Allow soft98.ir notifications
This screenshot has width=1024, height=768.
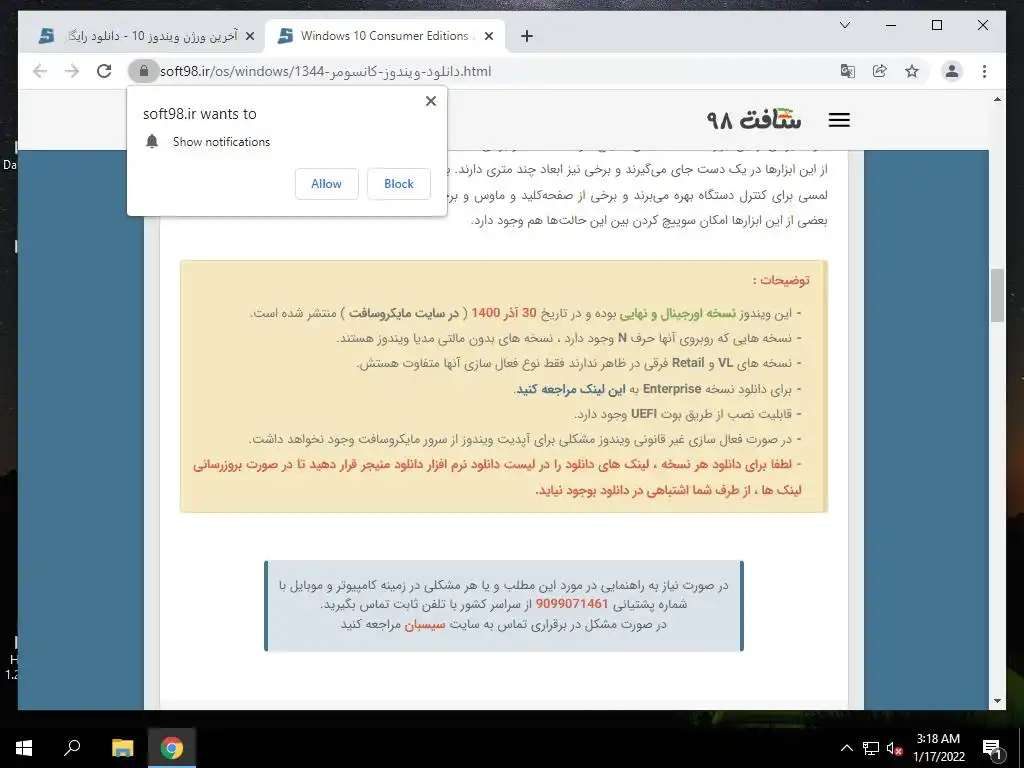point(327,184)
